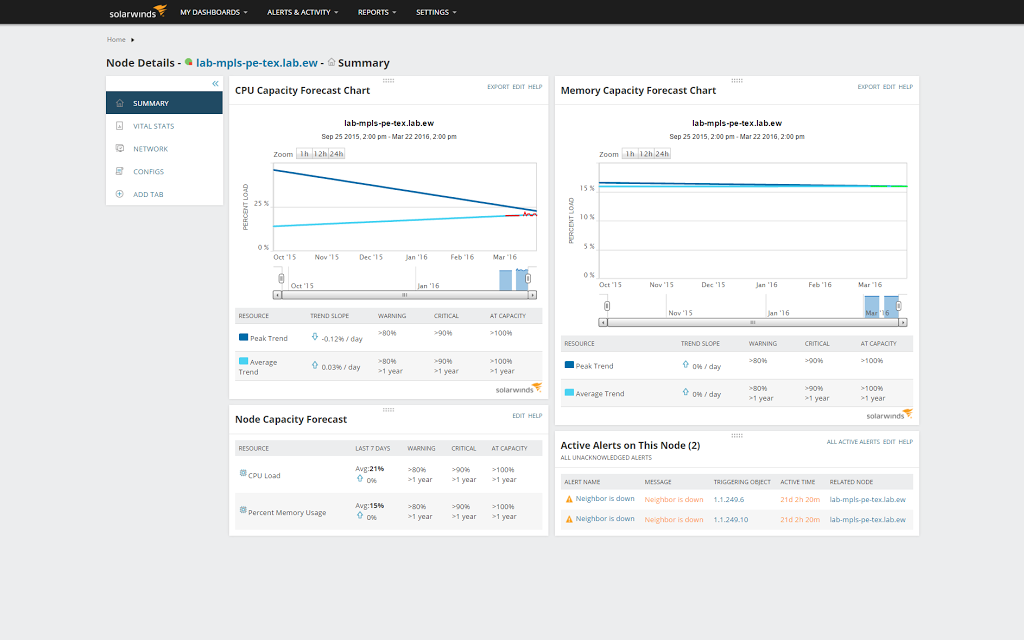Viewport: 1024px width, 640px height.
Task: Open the ALERTS & ACTIVITY menu
Action: (x=302, y=12)
